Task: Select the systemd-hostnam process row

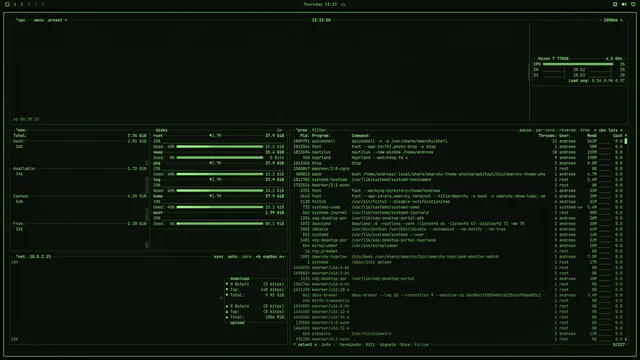Action: [458, 180]
